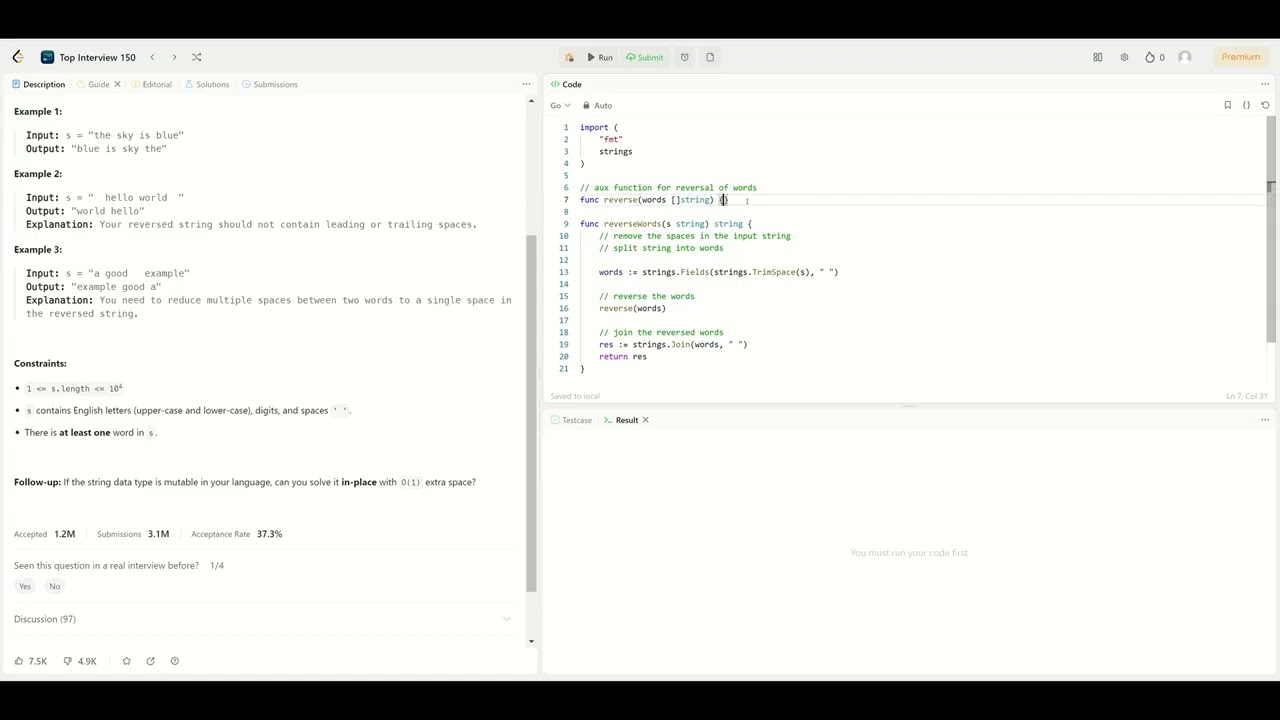This screenshot has width=1280, height=720.
Task: Go to the previous problem arrow
Action: (152, 57)
